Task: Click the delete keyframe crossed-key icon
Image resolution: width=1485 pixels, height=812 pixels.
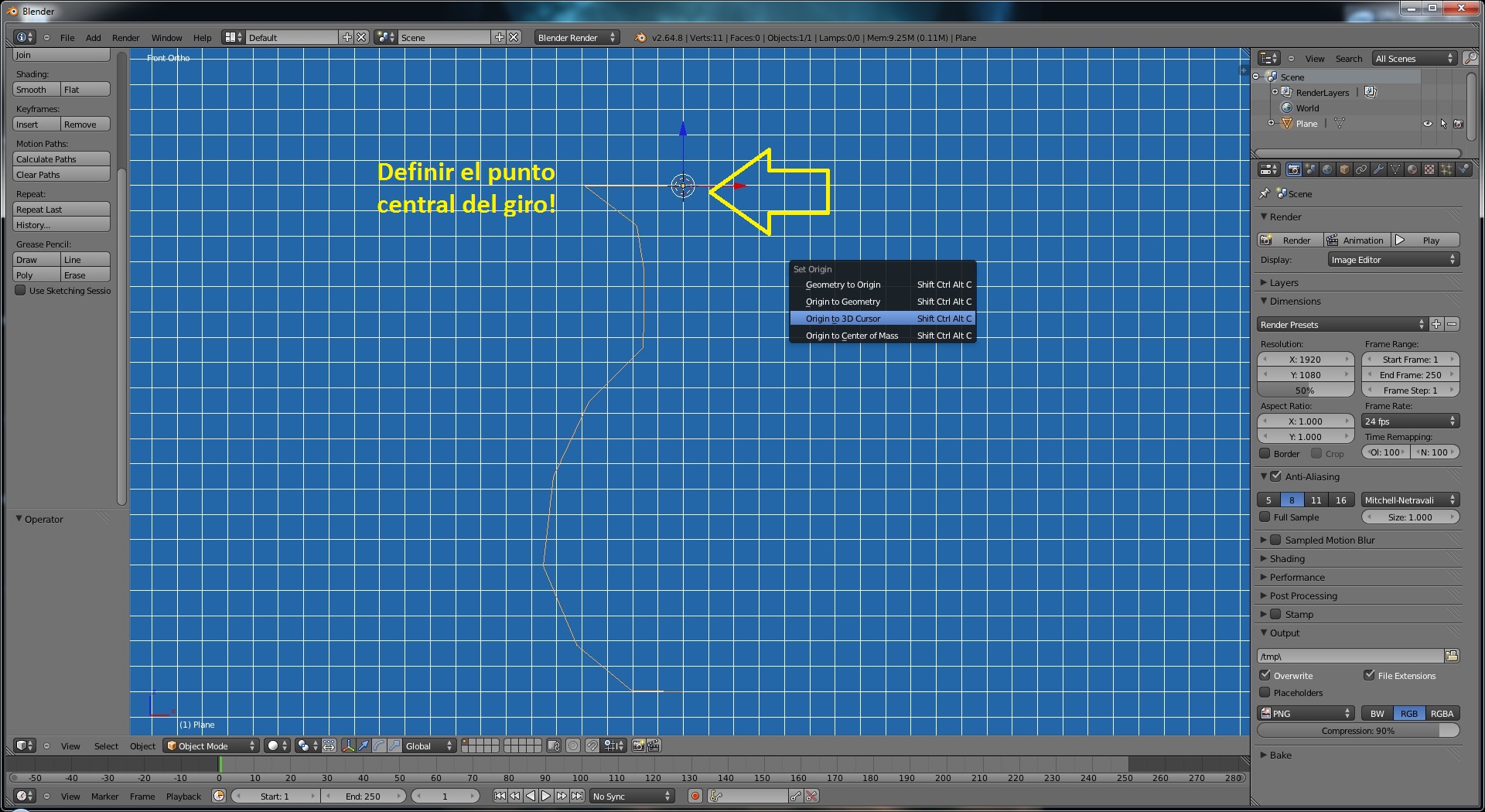Action: [x=811, y=796]
